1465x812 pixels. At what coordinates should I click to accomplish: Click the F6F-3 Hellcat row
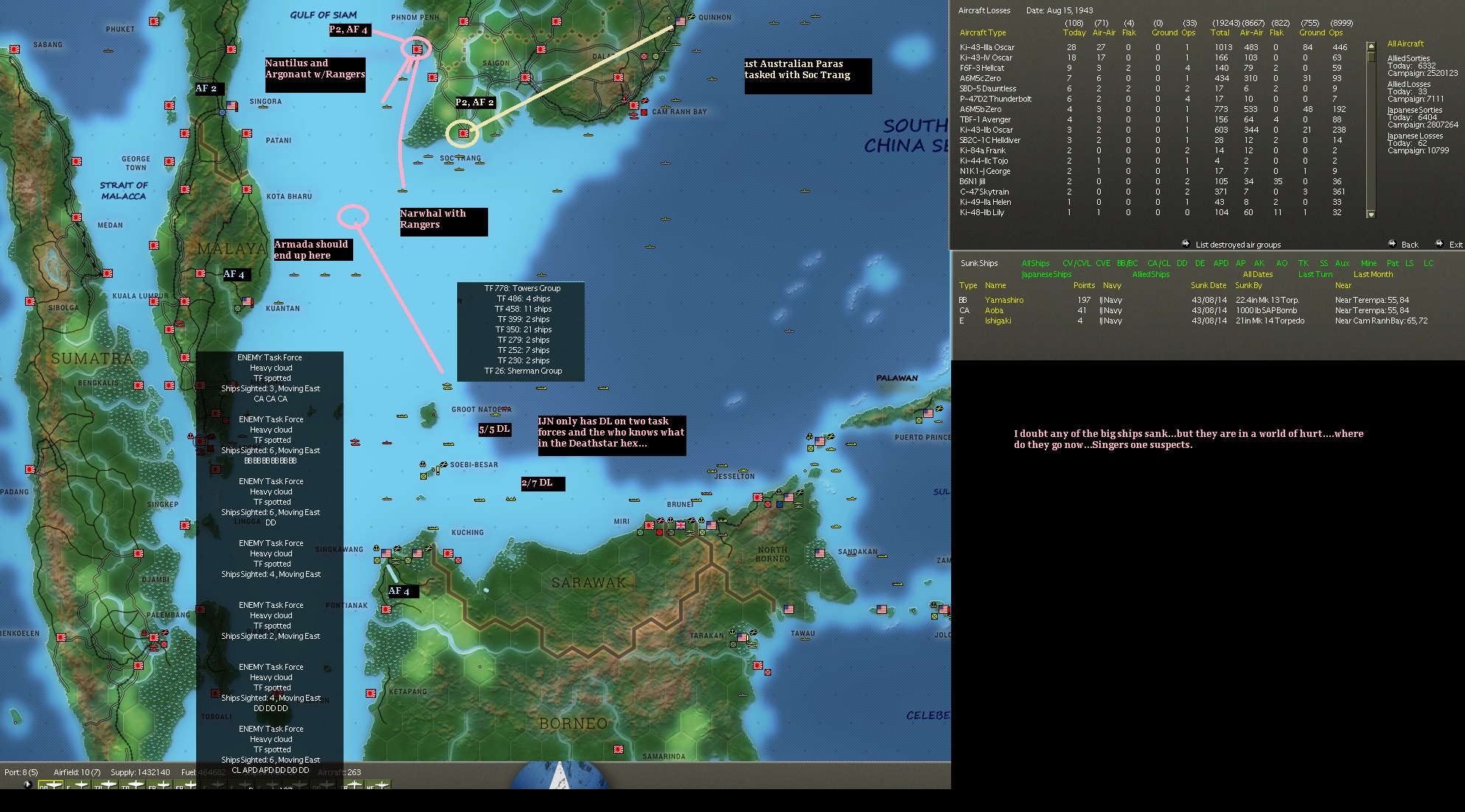click(x=1153, y=68)
